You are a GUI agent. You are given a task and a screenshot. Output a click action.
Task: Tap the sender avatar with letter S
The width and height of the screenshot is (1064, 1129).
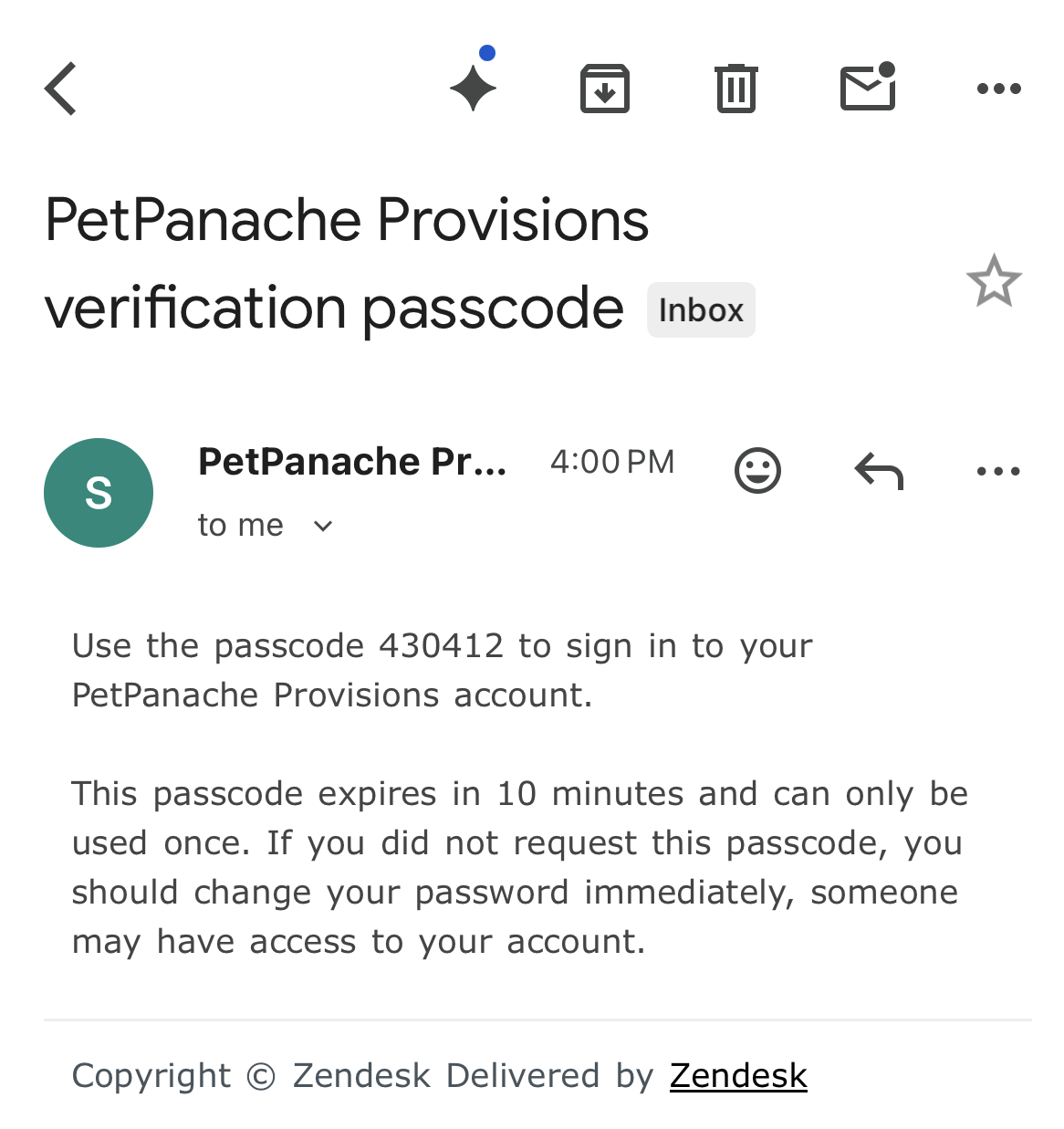[x=99, y=493]
